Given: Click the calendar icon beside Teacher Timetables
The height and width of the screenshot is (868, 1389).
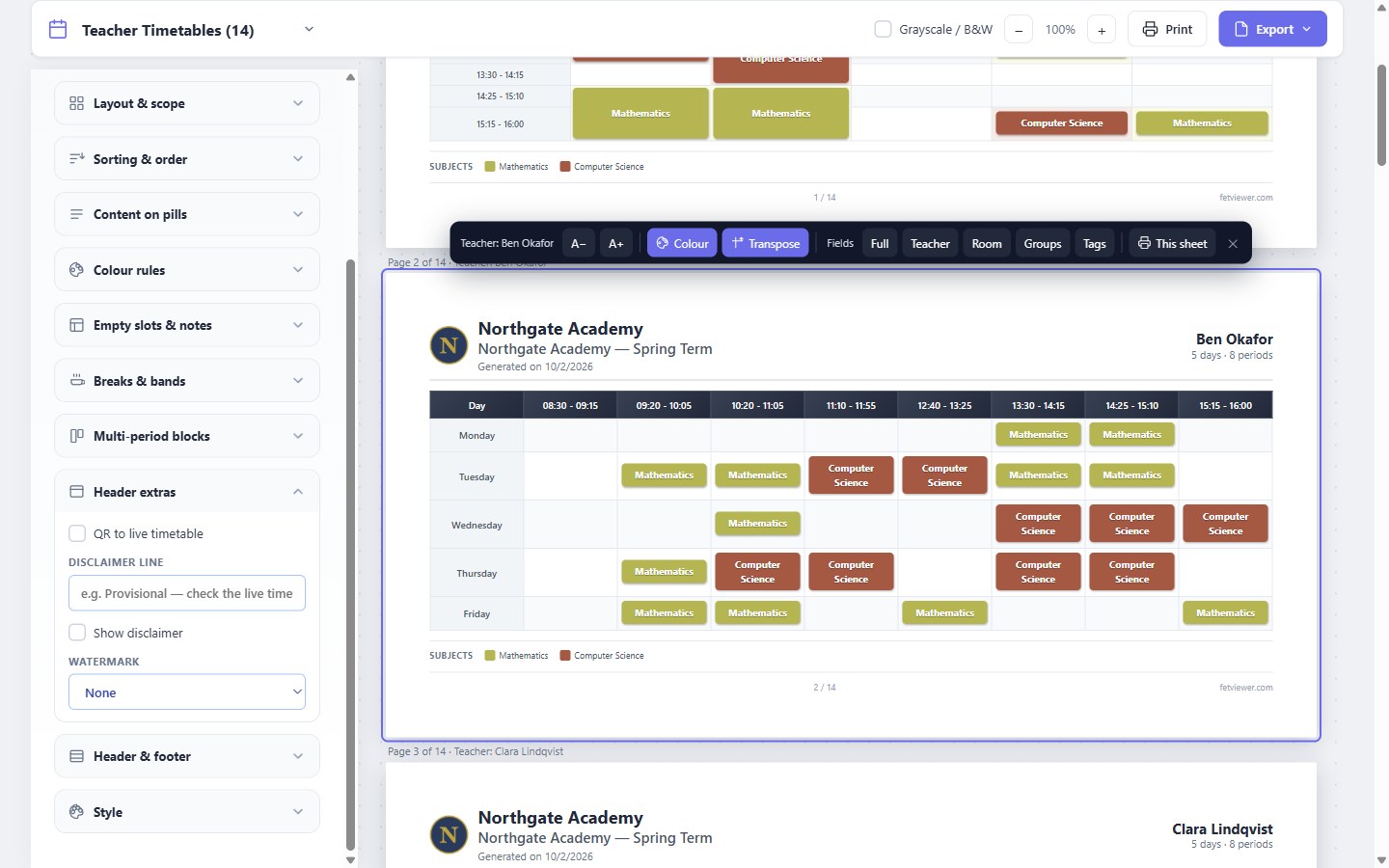Looking at the screenshot, I should coord(58,29).
